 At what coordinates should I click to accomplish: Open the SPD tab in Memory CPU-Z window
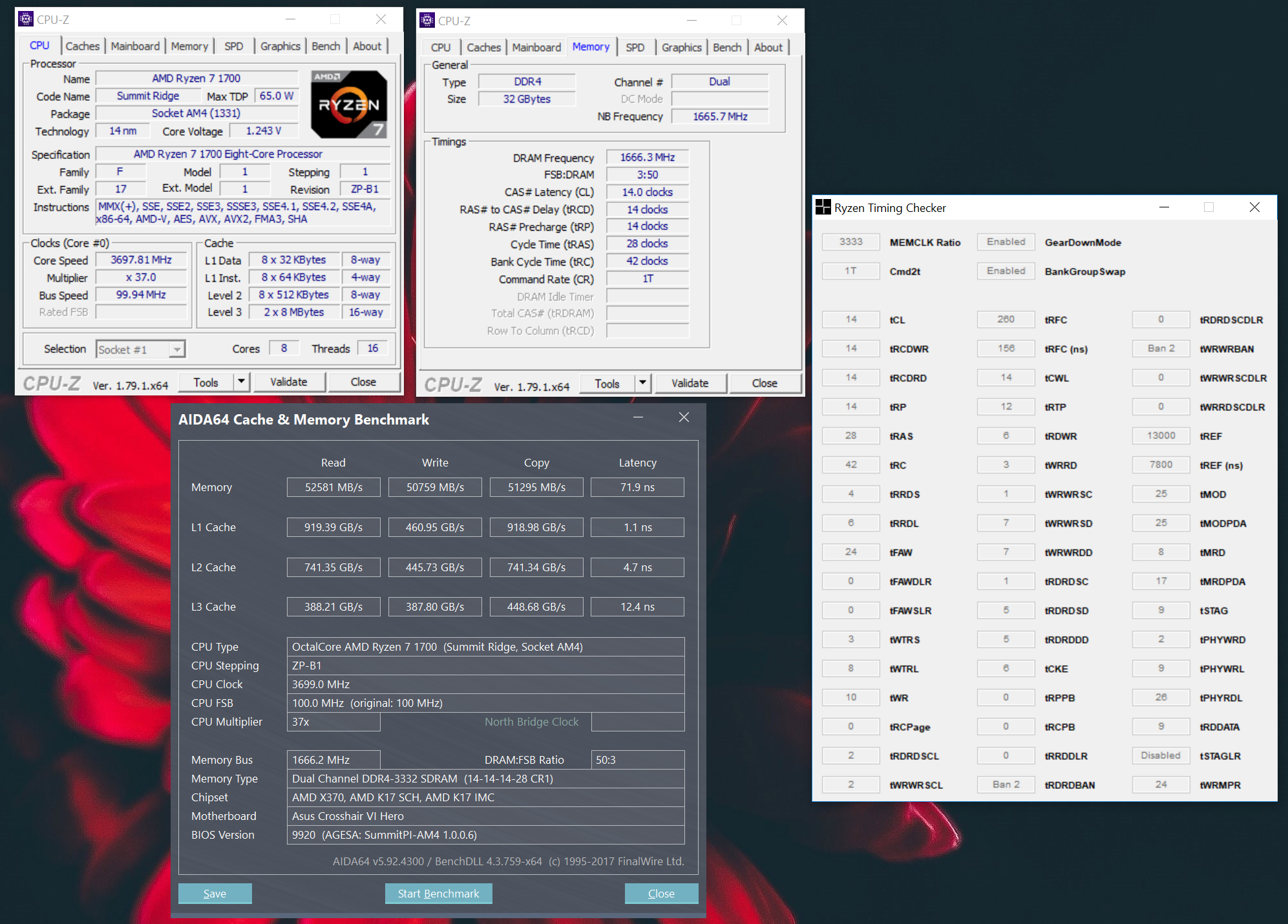coord(635,47)
